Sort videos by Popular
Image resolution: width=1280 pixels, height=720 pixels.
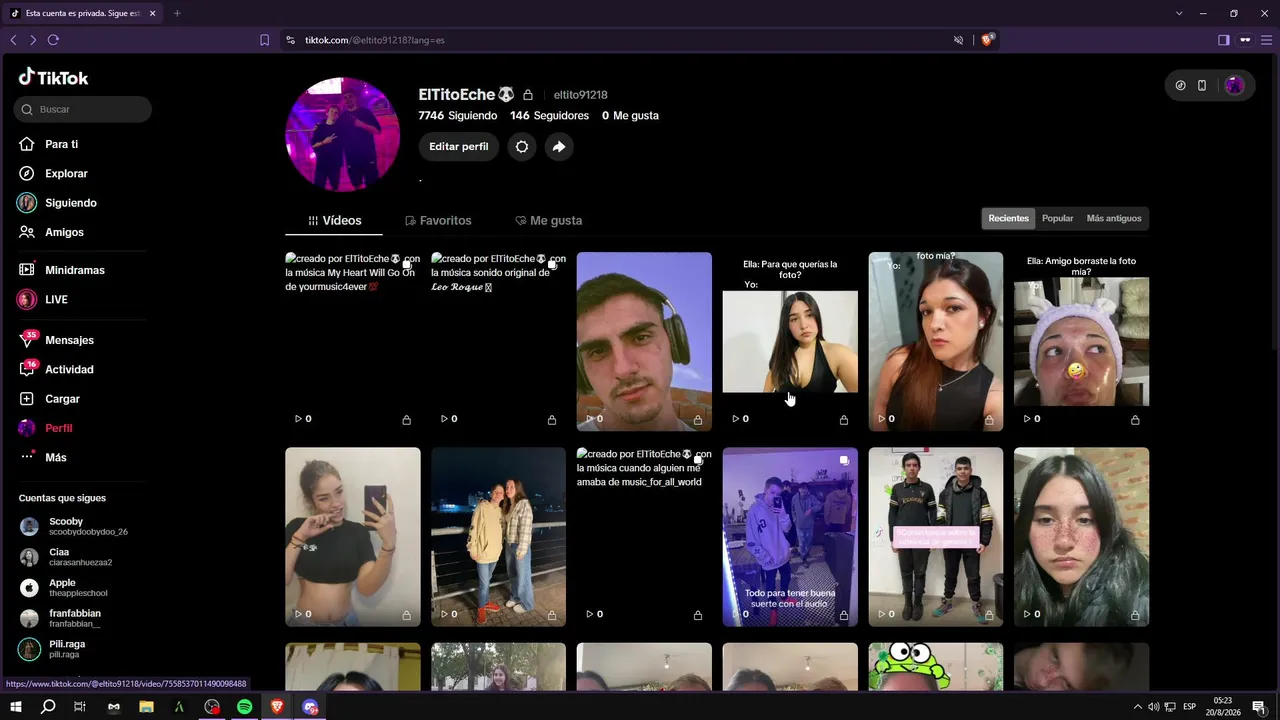(x=1057, y=218)
